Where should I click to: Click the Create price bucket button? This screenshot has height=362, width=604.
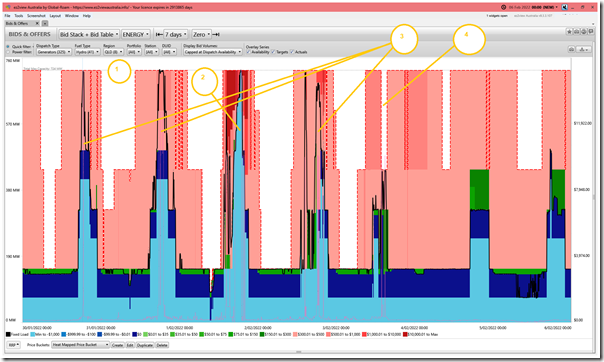pos(117,345)
